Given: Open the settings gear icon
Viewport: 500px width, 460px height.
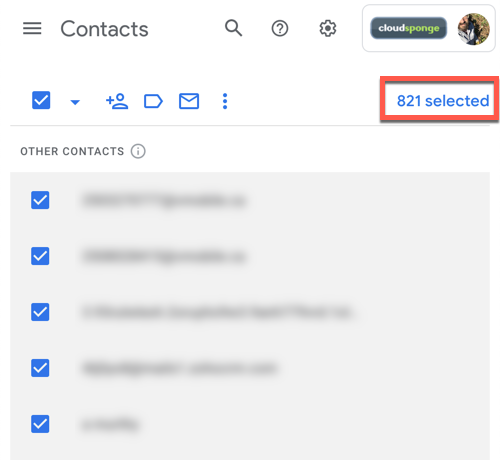Looking at the screenshot, I should (x=328, y=28).
